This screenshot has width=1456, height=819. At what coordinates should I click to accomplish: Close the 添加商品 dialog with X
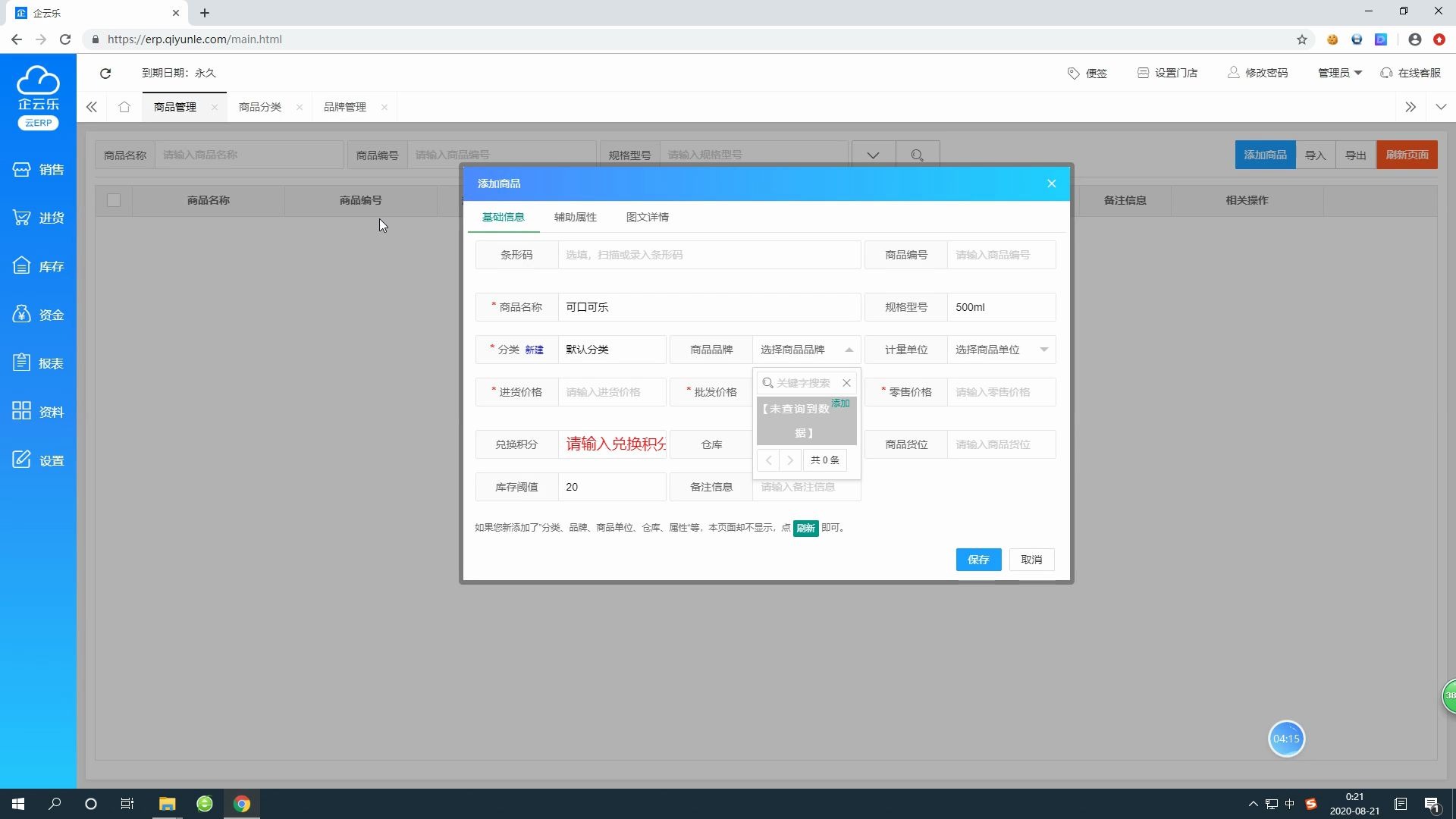tap(1052, 184)
